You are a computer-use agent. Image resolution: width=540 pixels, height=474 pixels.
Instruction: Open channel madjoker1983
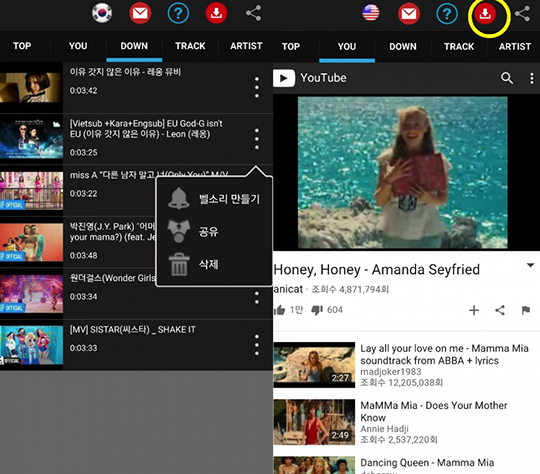[391, 372]
